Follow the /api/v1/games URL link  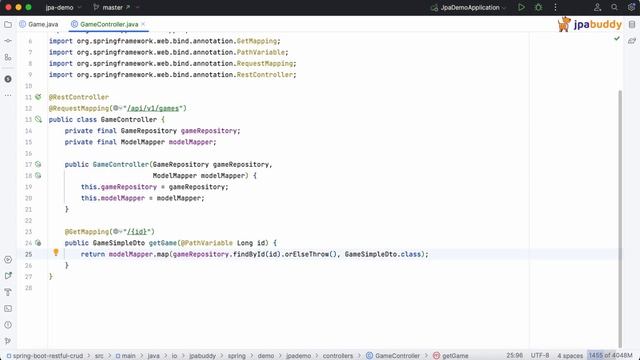[153, 108]
